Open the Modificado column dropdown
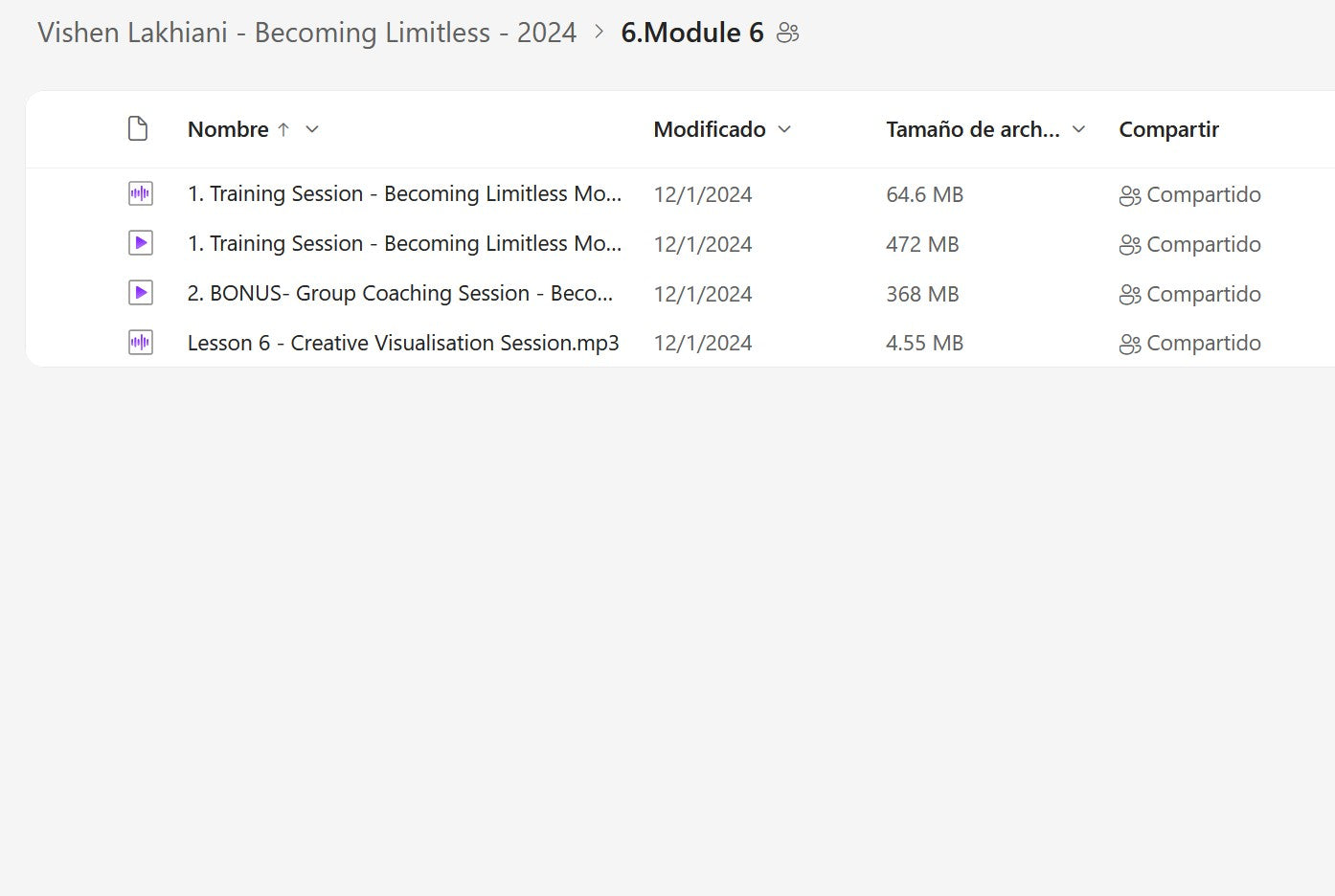 coord(784,129)
